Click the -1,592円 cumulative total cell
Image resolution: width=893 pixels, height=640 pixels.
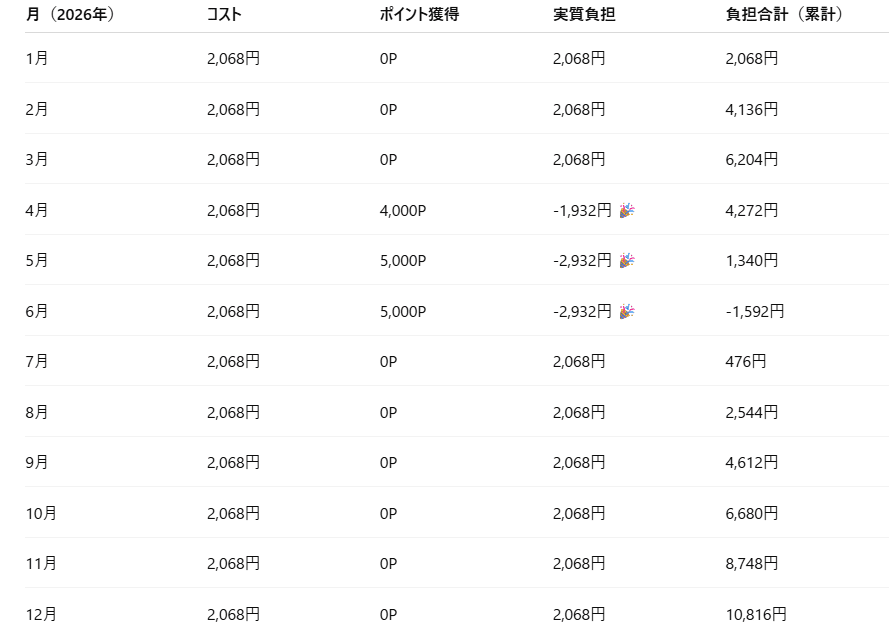point(755,311)
